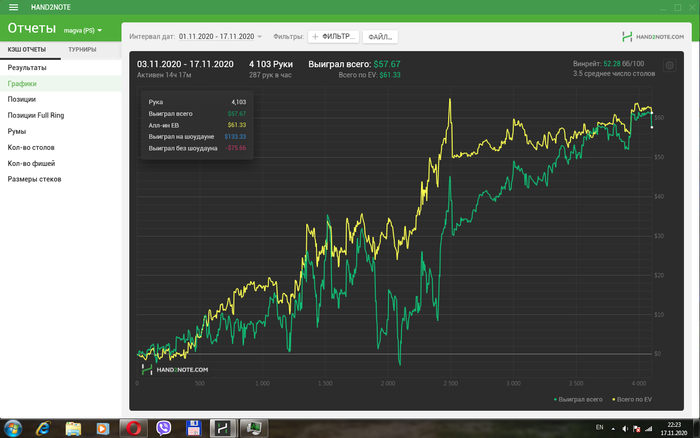The image size is (700, 438).
Task: Open the Позиции report
Action: 61,100
